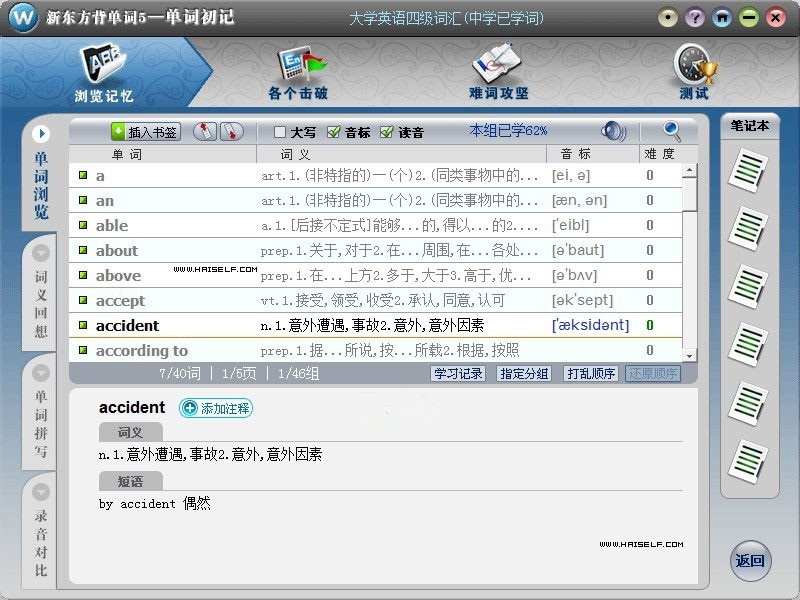Switch to the 各个击破 tab
Image resolution: width=800 pixels, height=600 pixels.
(298, 72)
